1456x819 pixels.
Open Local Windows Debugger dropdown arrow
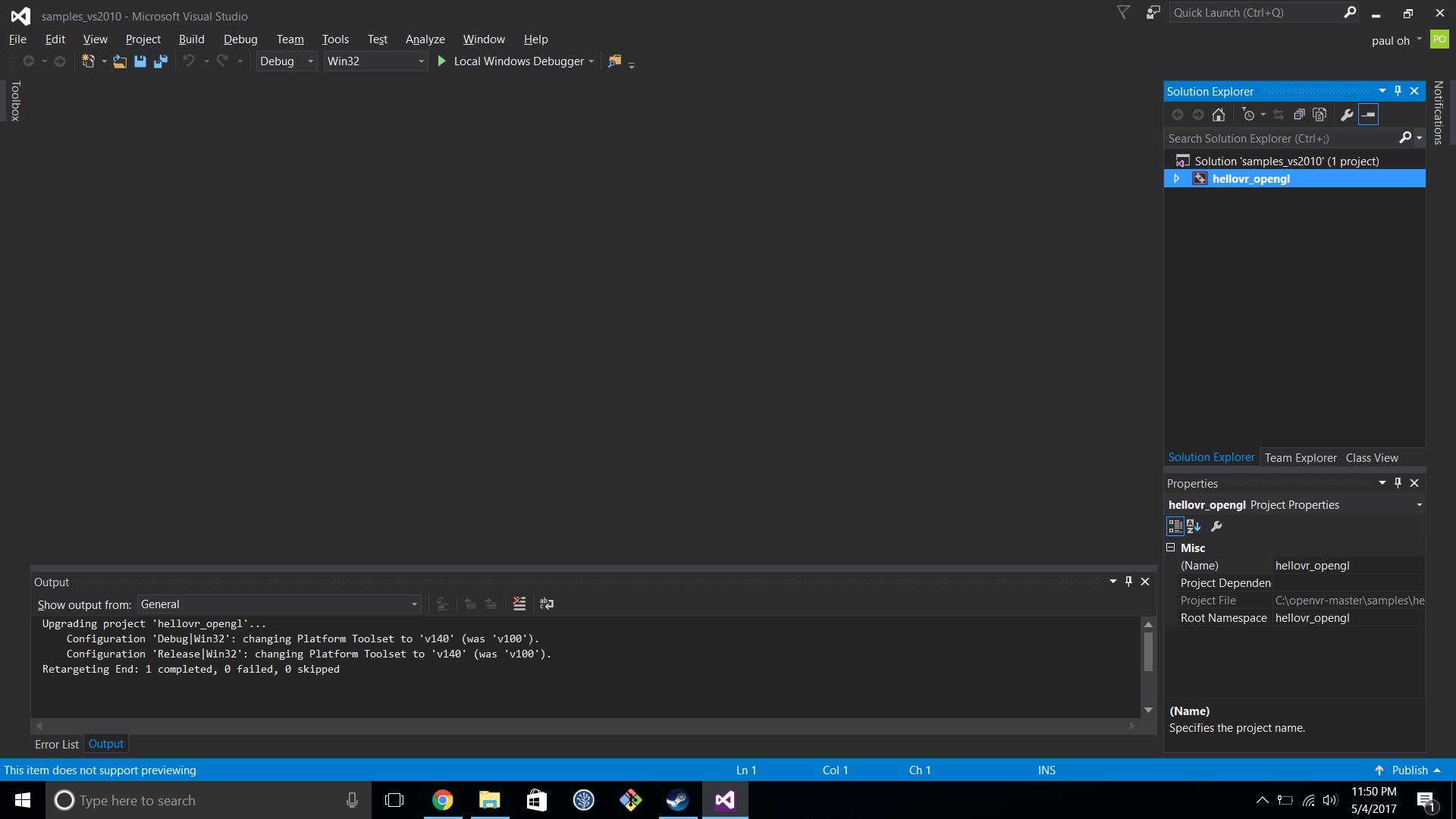[591, 61]
